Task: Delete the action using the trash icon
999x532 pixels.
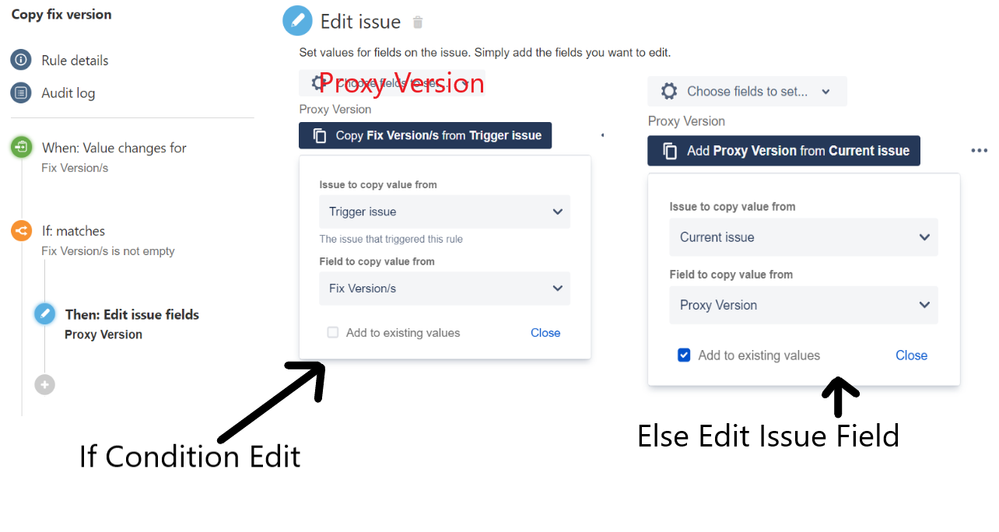Action: point(418,22)
